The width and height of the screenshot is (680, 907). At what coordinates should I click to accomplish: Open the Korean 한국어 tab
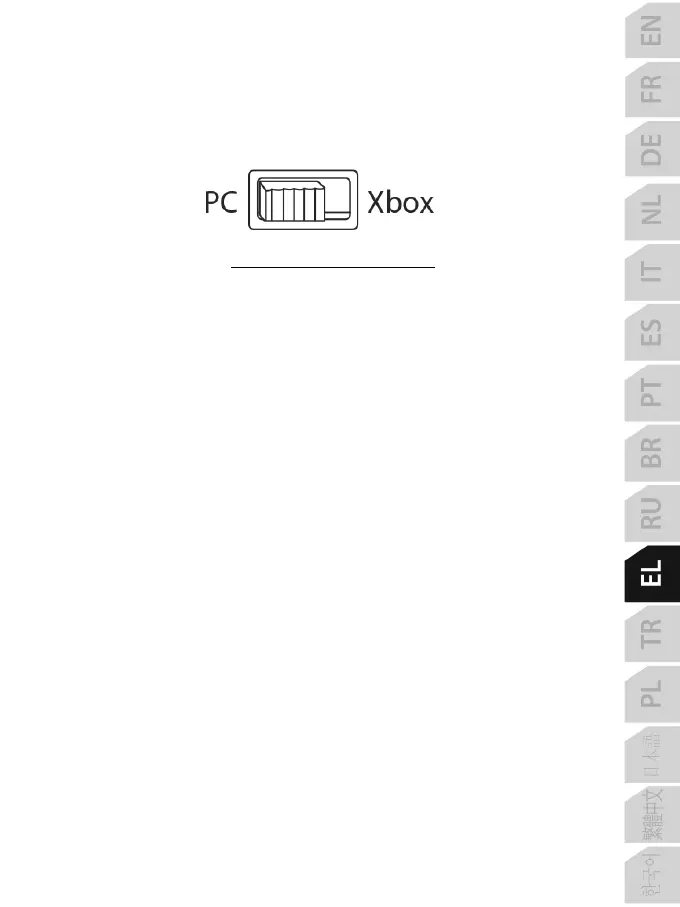coord(652,875)
